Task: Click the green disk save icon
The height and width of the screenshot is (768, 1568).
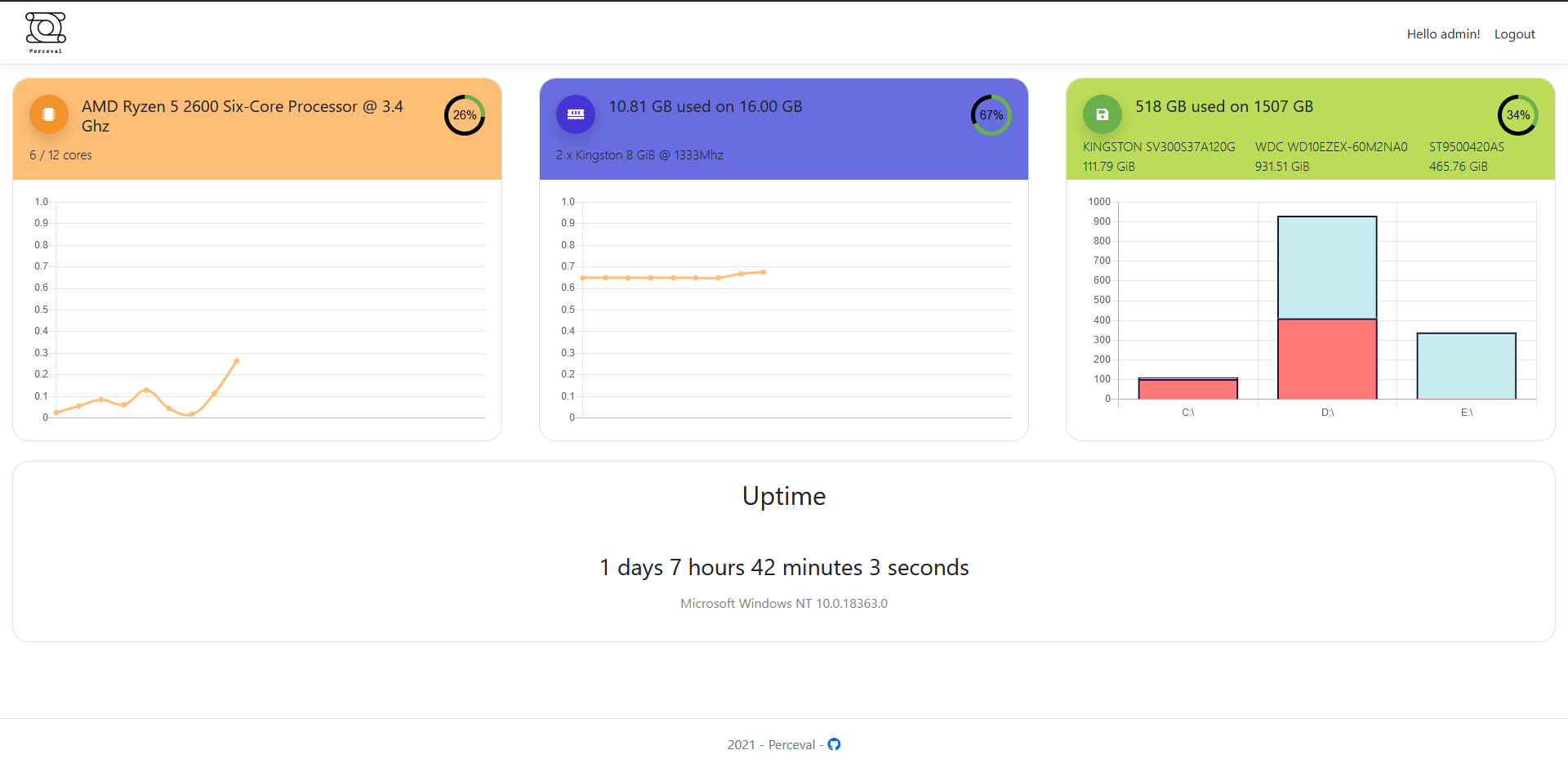Action: pos(1102,114)
